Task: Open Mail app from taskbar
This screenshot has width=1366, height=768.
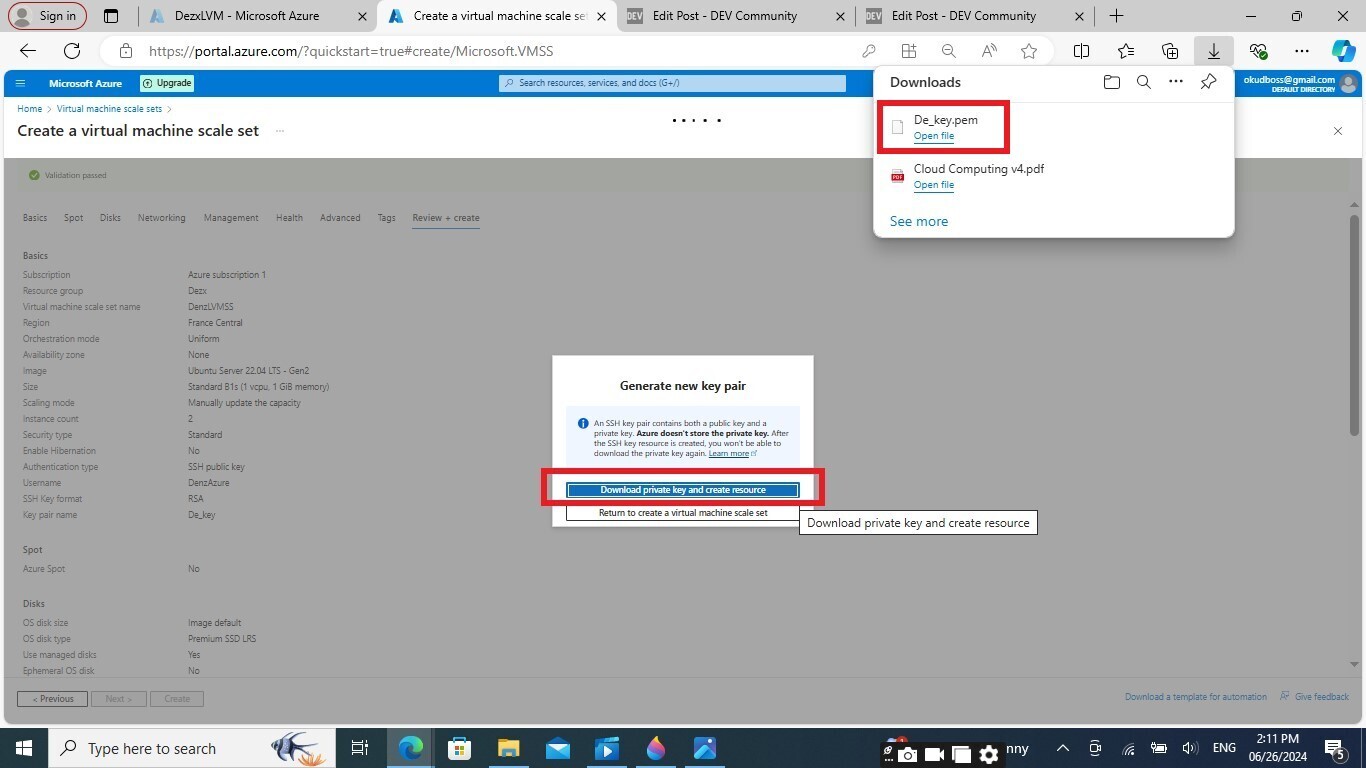Action: point(557,748)
